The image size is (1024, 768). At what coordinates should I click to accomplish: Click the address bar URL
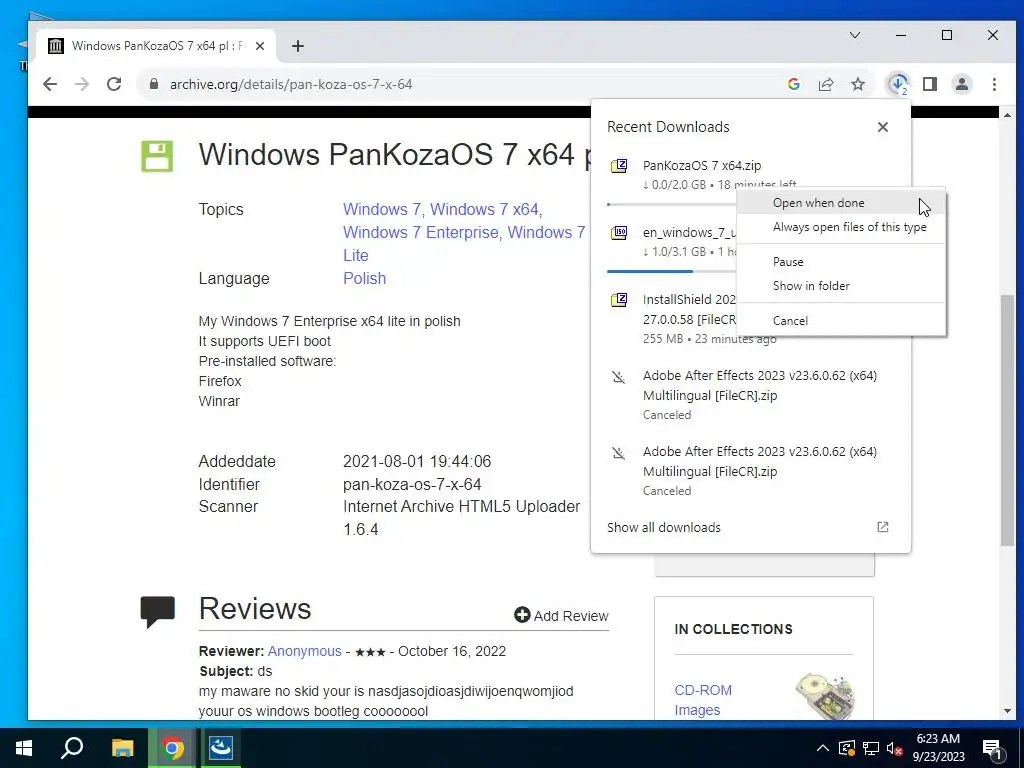[291, 84]
